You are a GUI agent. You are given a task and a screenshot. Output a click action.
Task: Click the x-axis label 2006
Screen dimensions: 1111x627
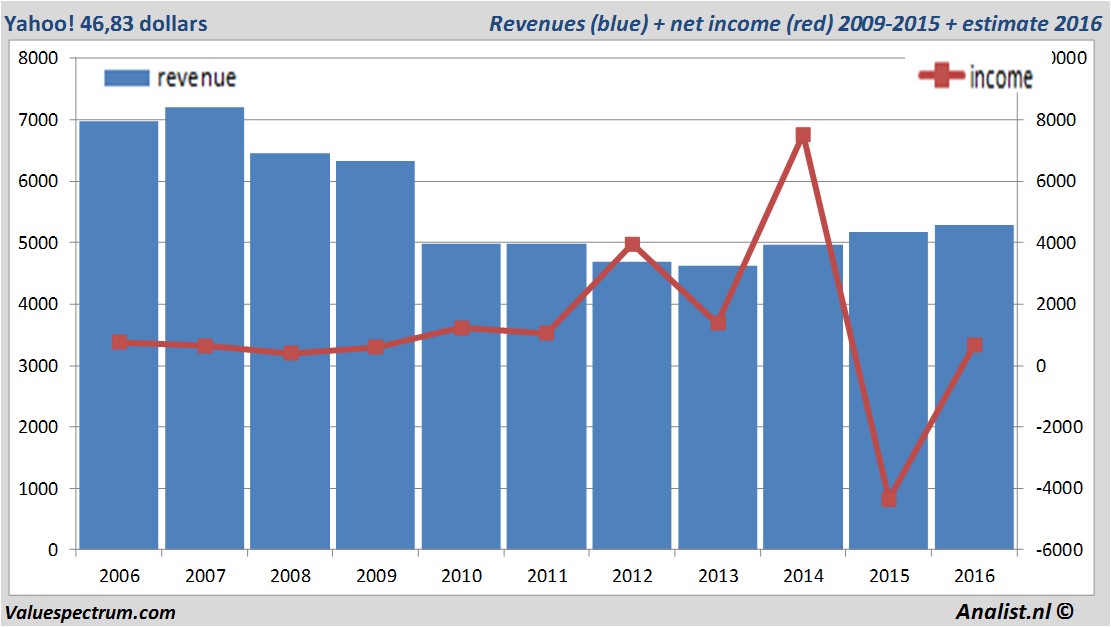(119, 576)
